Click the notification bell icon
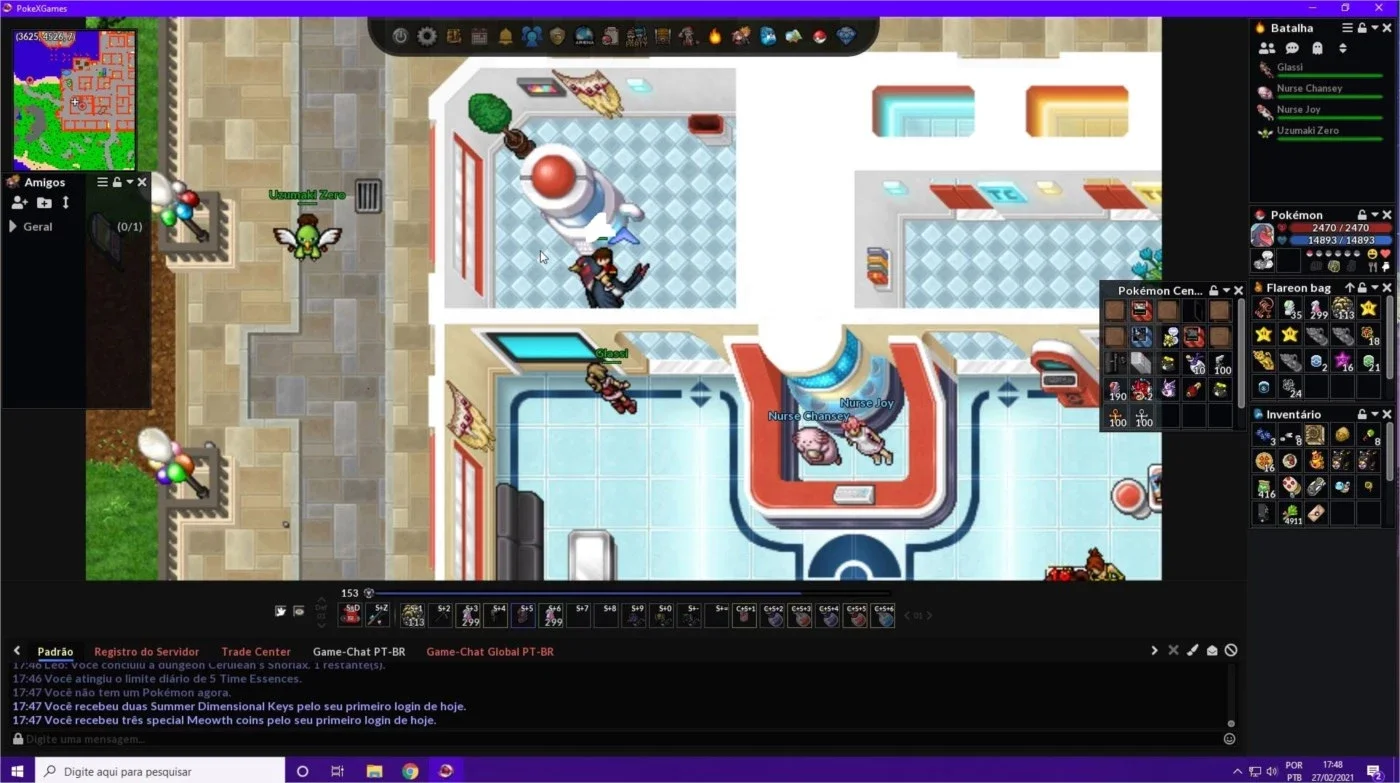This screenshot has width=1400, height=783. (x=505, y=36)
